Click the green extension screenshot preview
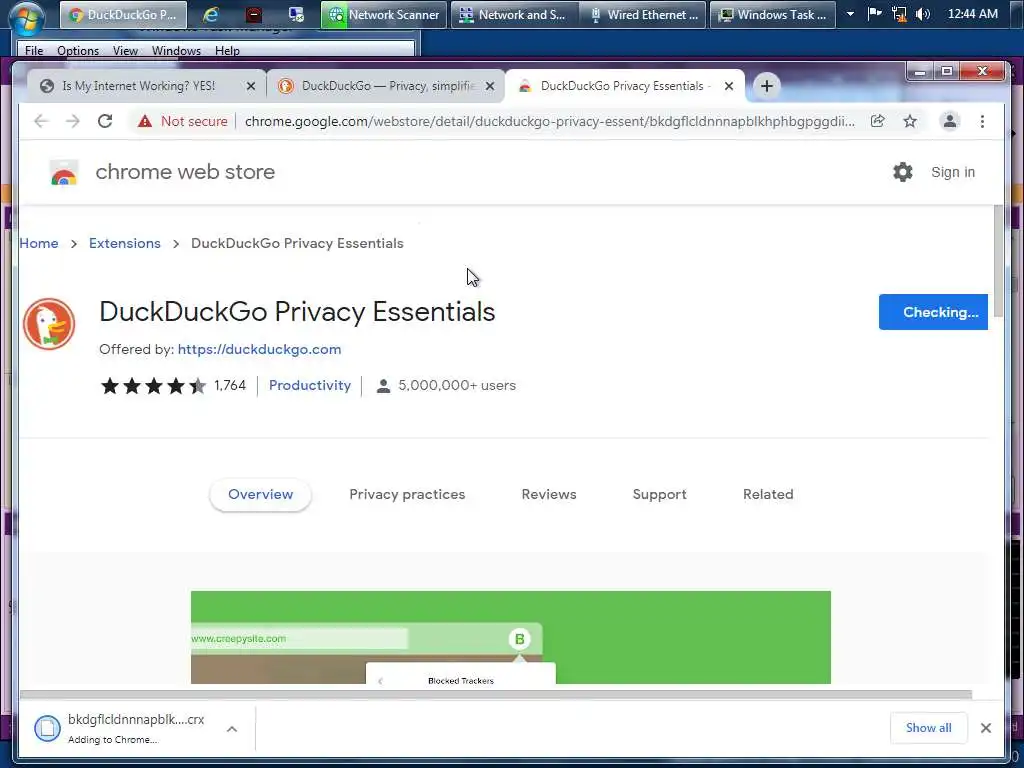 tap(511, 637)
